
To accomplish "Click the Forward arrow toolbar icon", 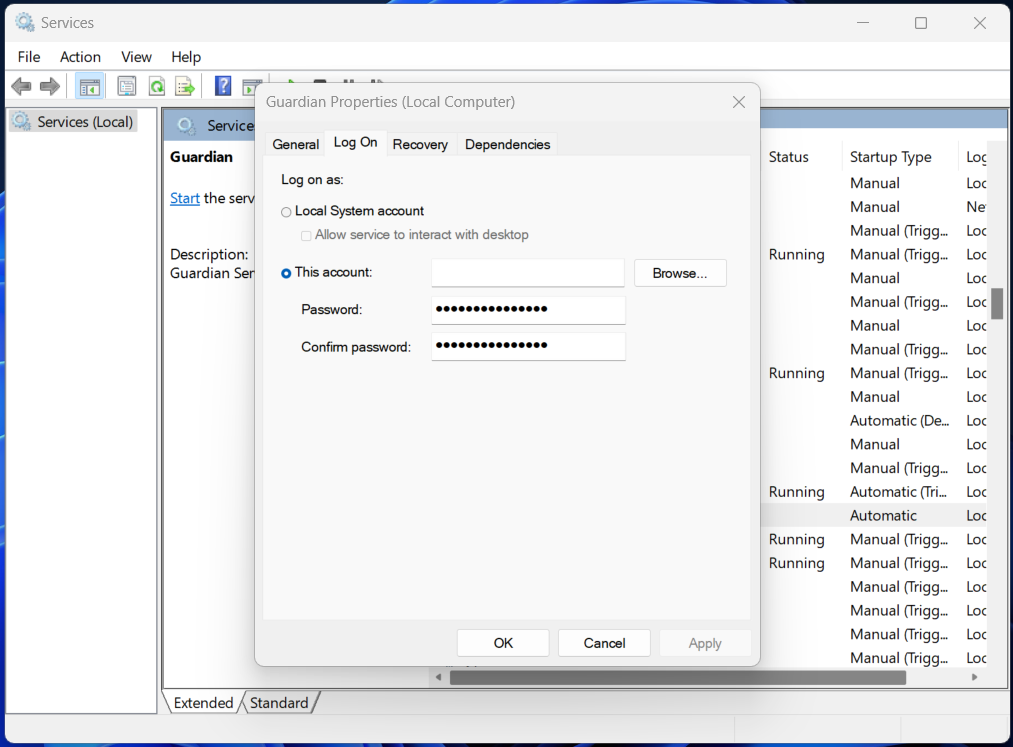I will (x=50, y=86).
